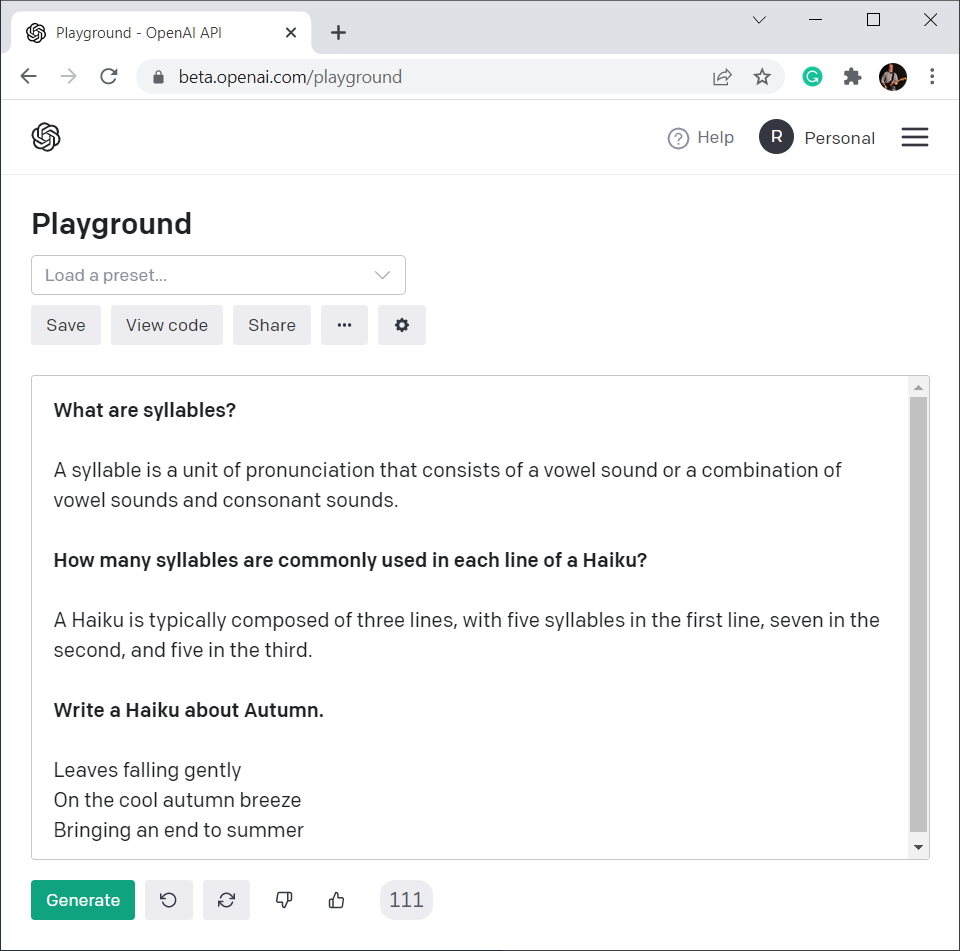960x951 pixels.
Task: Click the line 'On the cool autumn breeze'
Action: [x=178, y=800]
